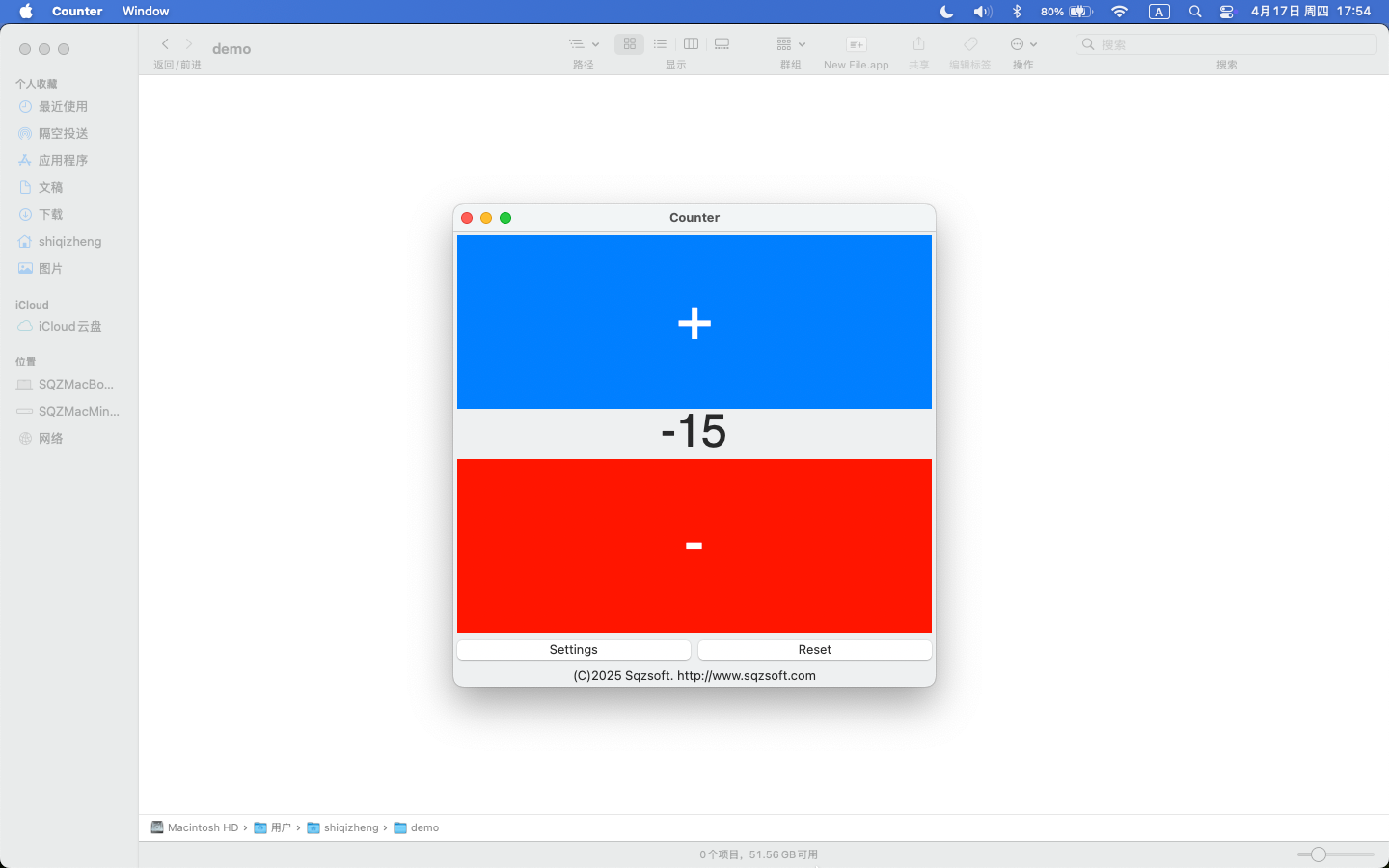Click demo folder in Finder path bar
Screen dimensions: 1389x868
[x=417, y=827]
